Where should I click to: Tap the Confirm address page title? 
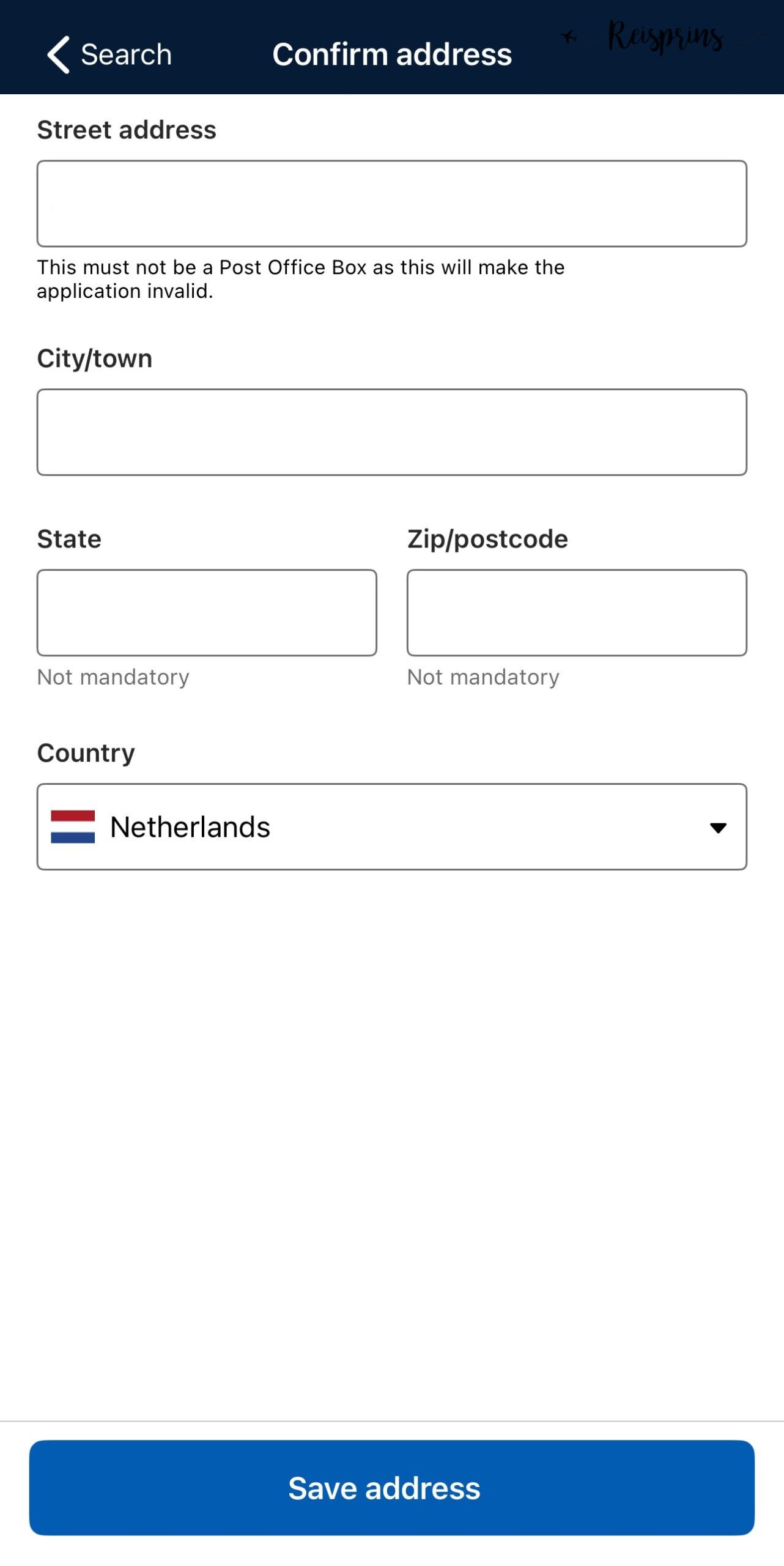tap(392, 54)
